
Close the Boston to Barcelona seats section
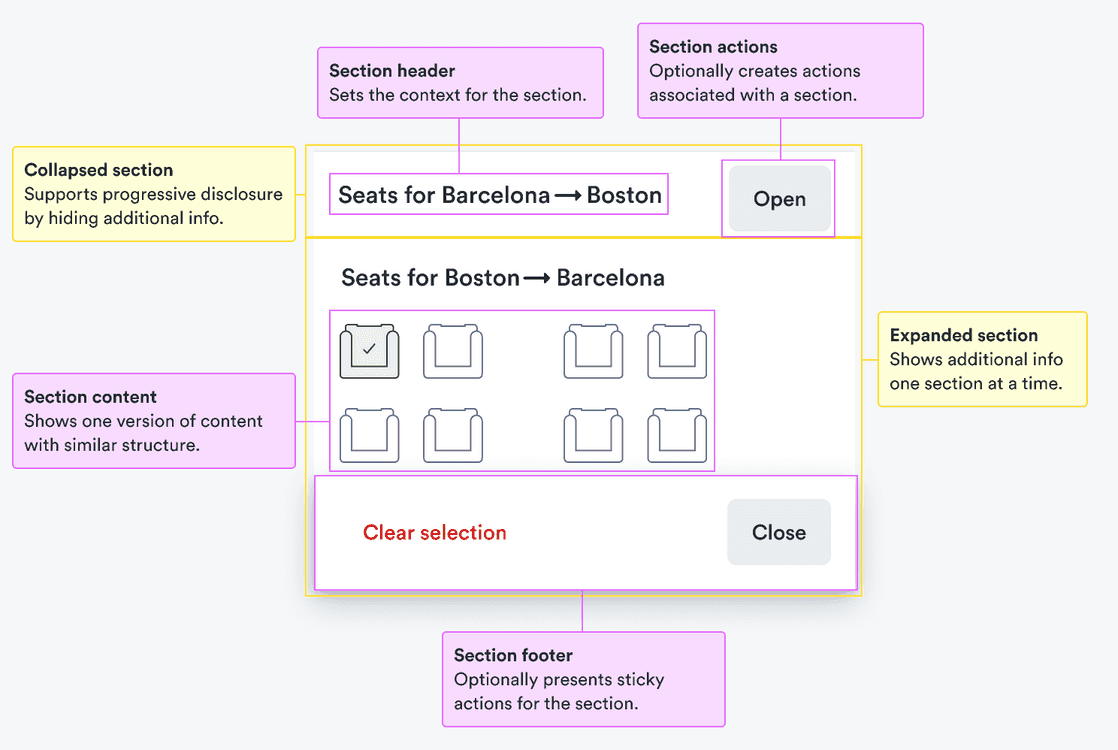click(778, 532)
